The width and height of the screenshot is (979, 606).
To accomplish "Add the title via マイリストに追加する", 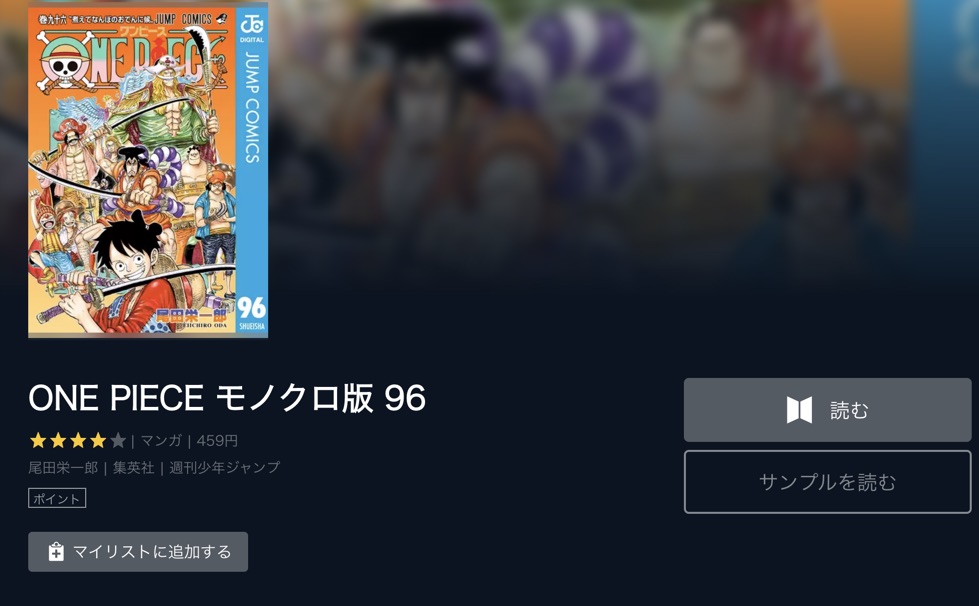I will (138, 552).
